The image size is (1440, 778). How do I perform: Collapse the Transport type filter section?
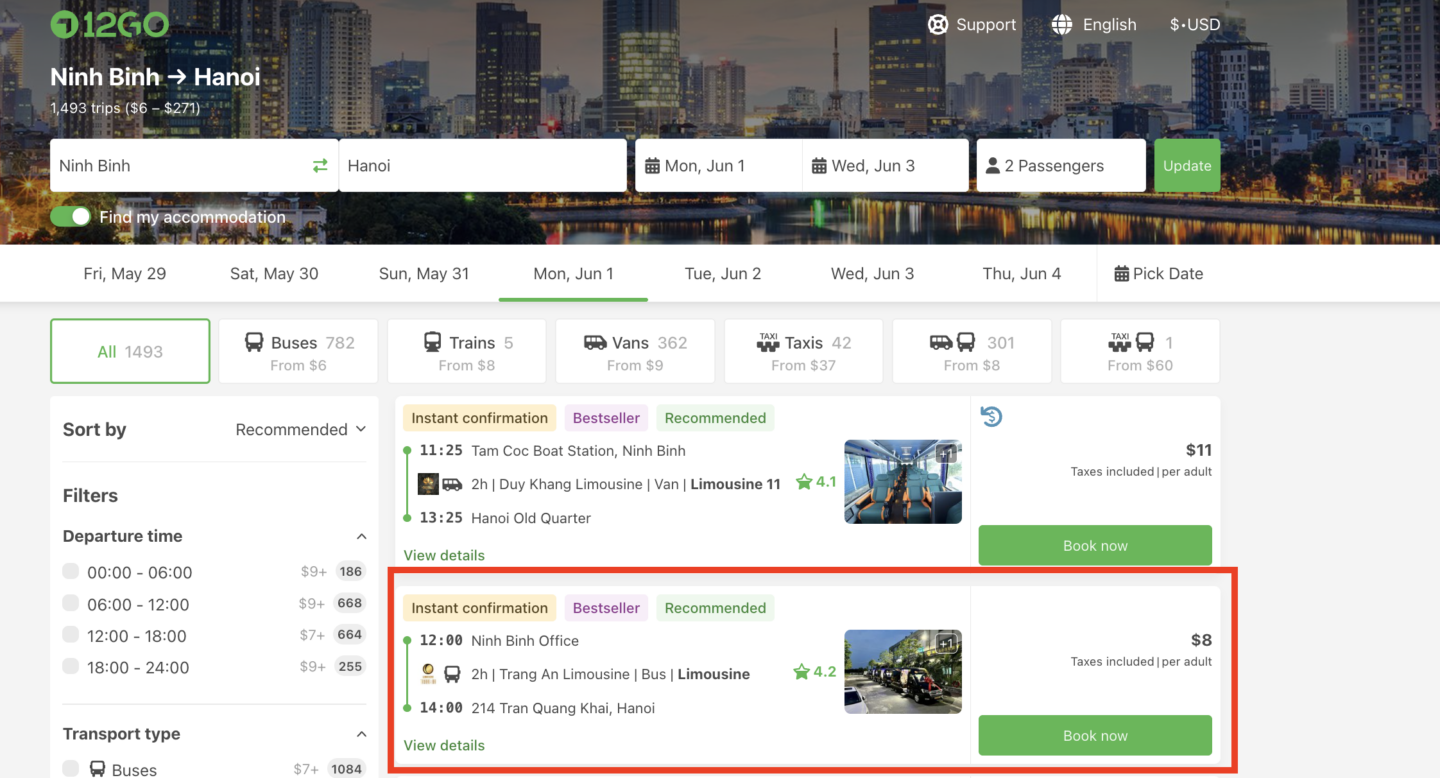(361, 735)
